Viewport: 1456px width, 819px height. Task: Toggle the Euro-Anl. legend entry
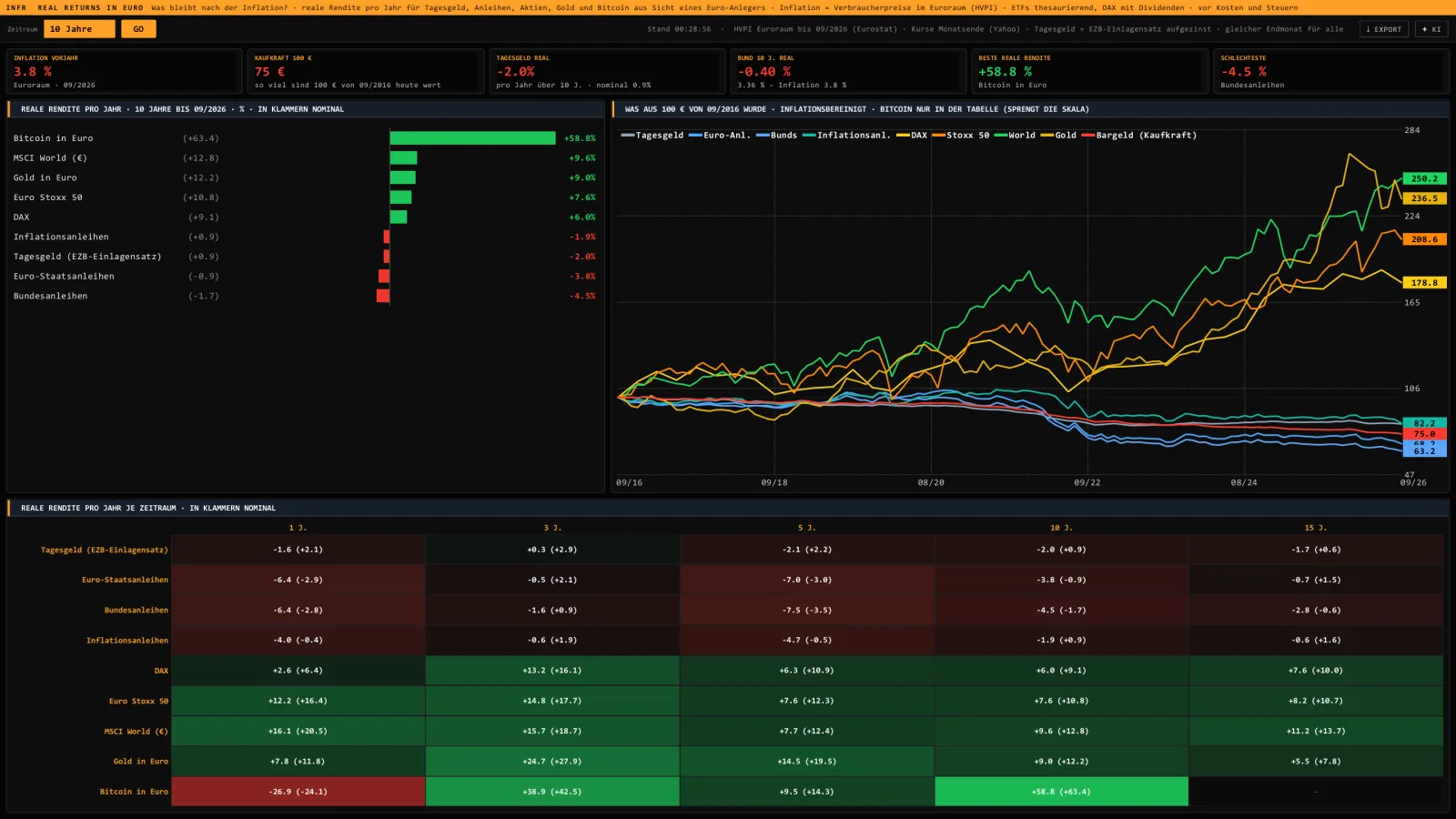[718, 135]
